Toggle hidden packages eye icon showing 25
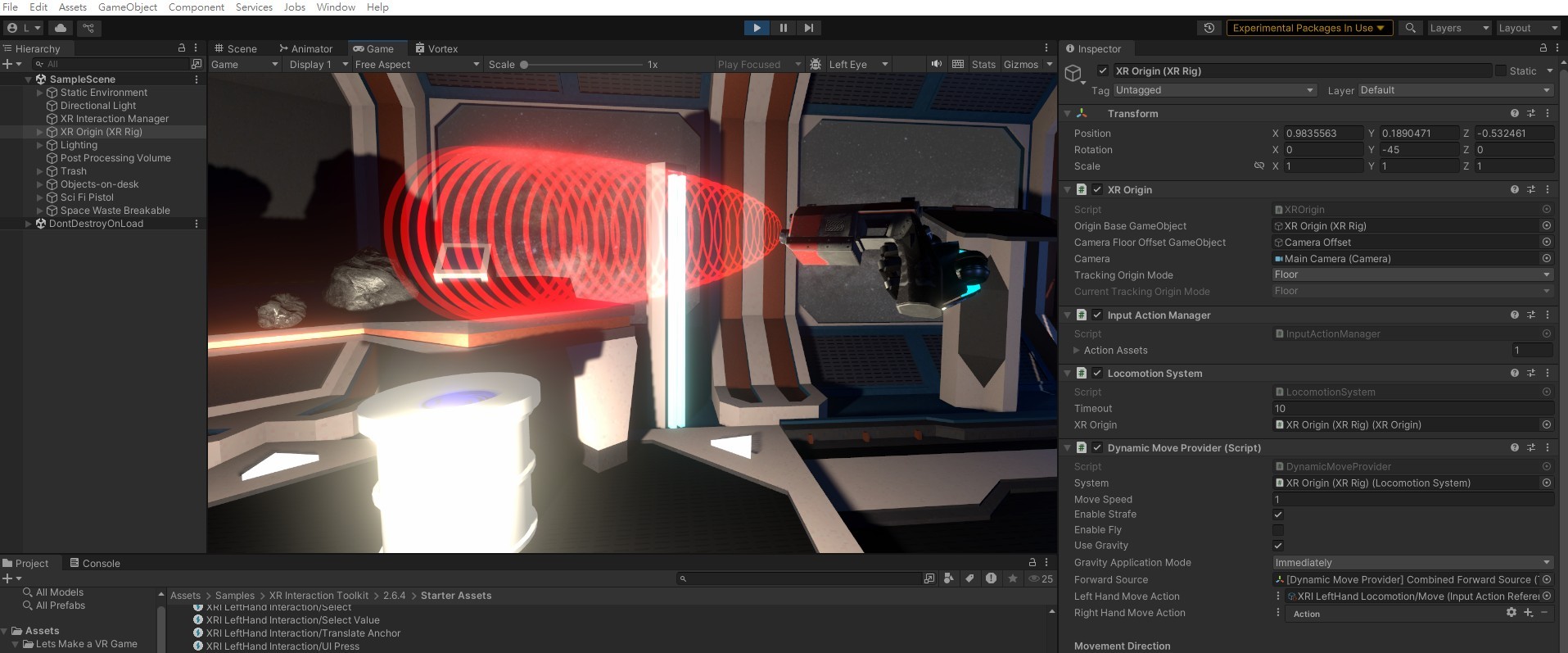This screenshot has height=653, width=1568. pos(1041,578)
